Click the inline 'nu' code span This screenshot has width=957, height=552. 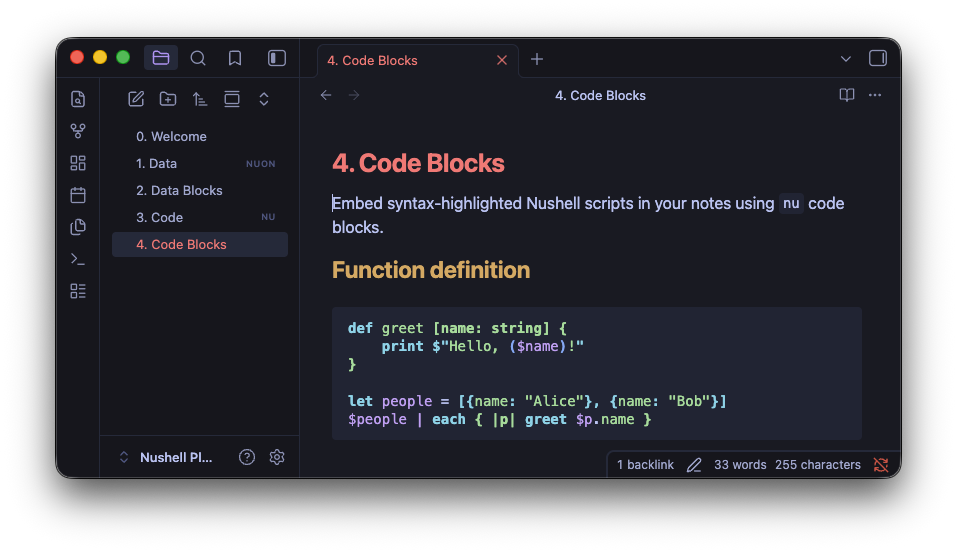[791, 203]
